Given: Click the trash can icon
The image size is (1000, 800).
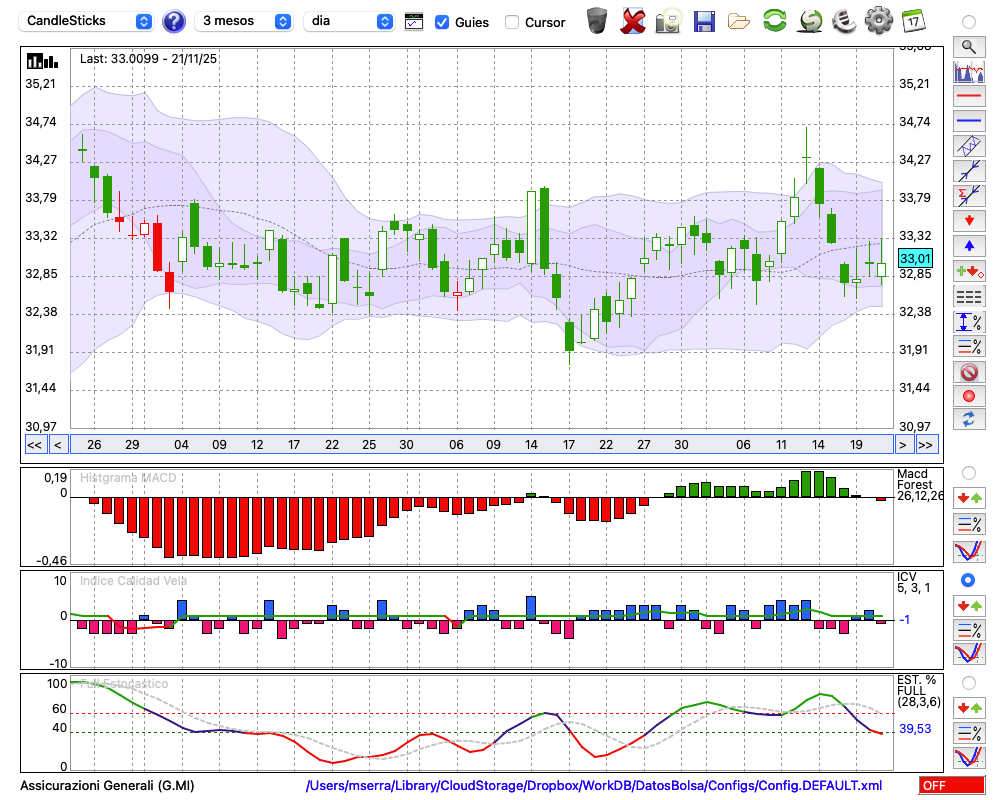Looking at the screenshot, I should point(597,21).
